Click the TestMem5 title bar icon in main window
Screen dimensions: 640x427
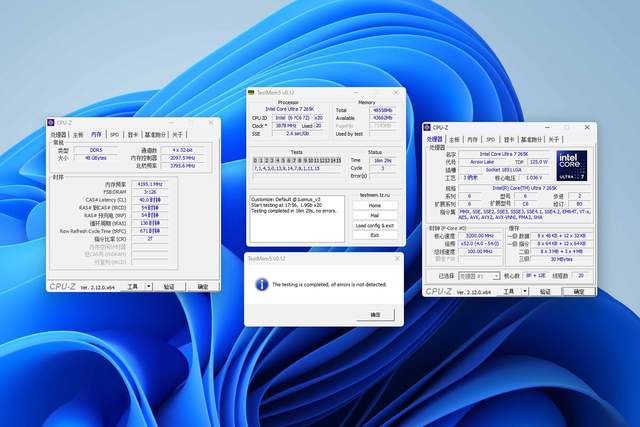251,93
